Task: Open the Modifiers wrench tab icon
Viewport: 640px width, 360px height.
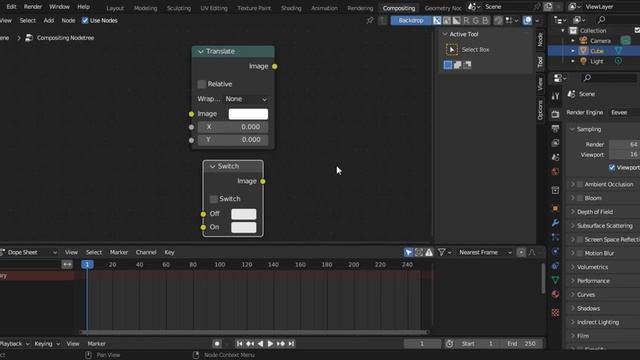Action: pyautogui.click(x=555, y=223)
